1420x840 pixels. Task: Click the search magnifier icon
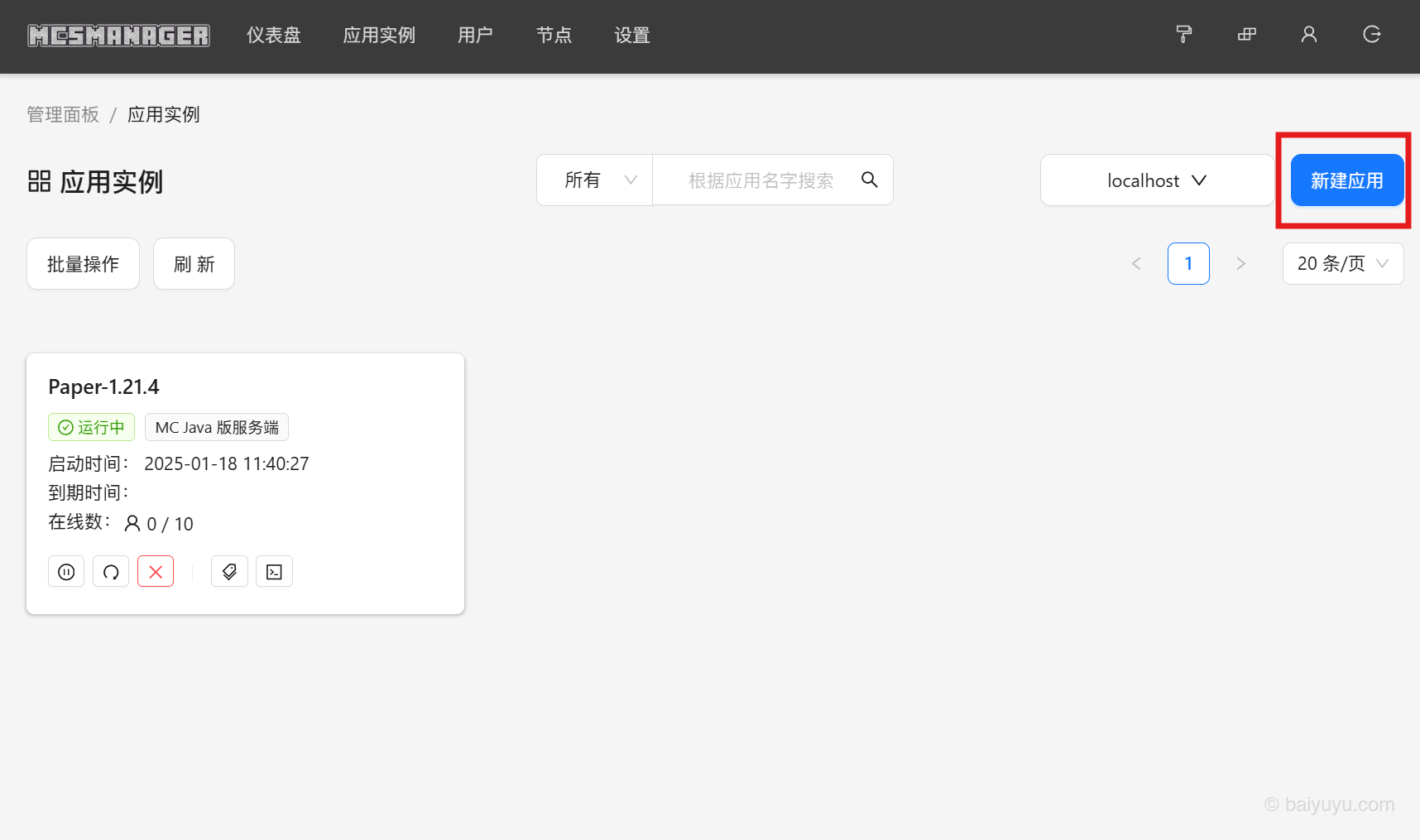(870, 180)
